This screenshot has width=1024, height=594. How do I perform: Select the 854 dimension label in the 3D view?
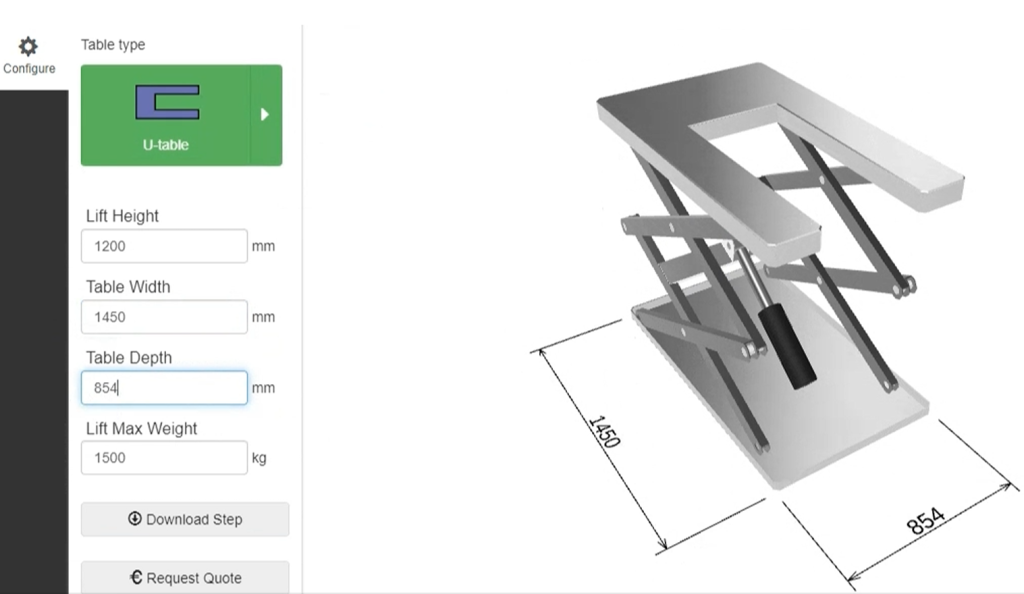click(925, 520)
